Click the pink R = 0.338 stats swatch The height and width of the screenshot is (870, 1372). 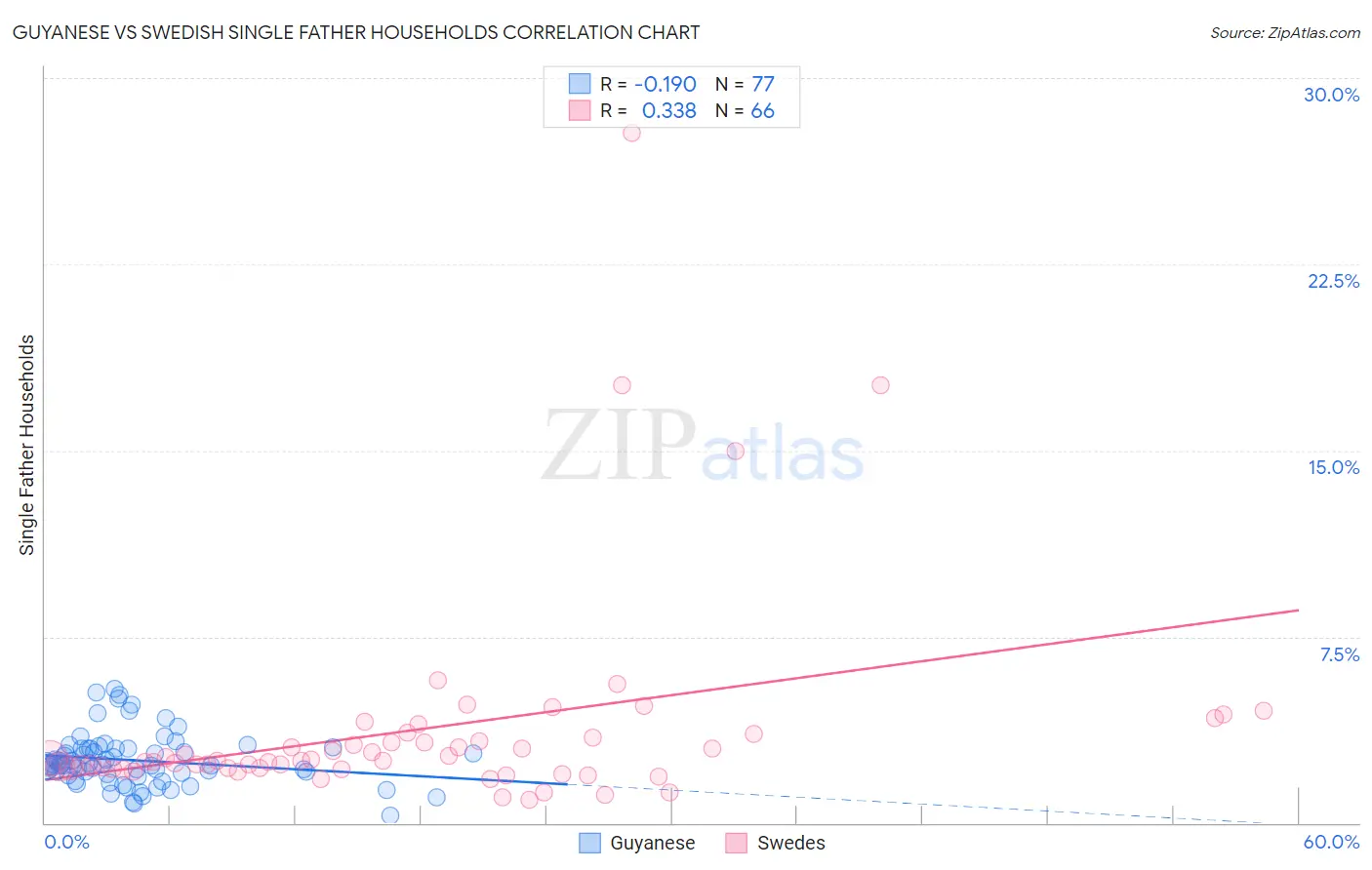tap(580, 110)
